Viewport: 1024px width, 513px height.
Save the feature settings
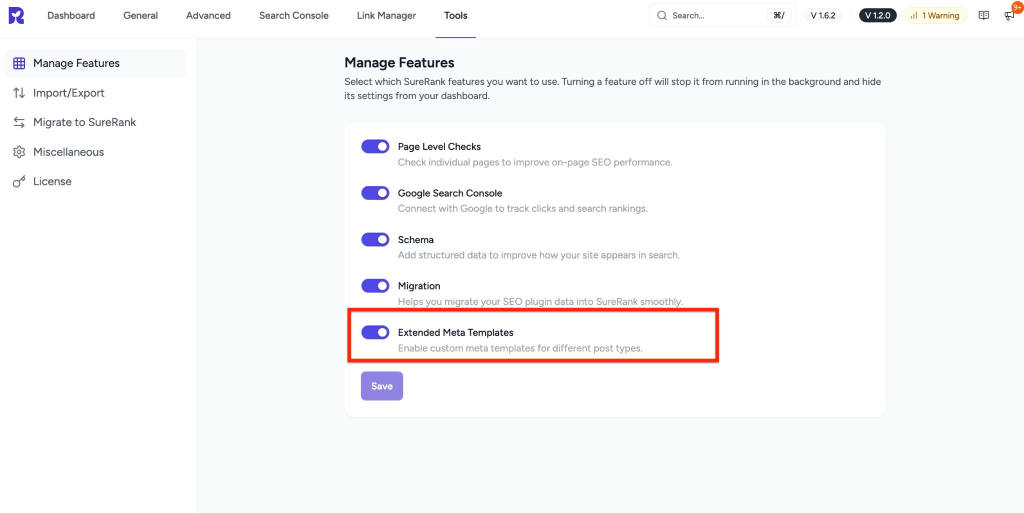coord(382,386)
